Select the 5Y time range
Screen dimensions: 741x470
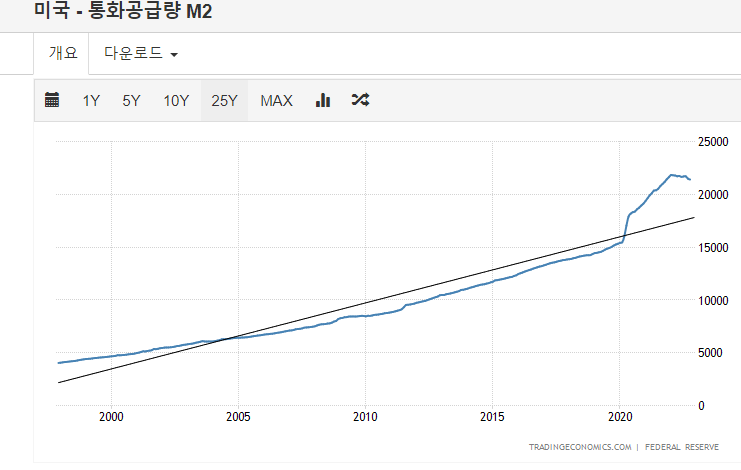click(131, 101)
